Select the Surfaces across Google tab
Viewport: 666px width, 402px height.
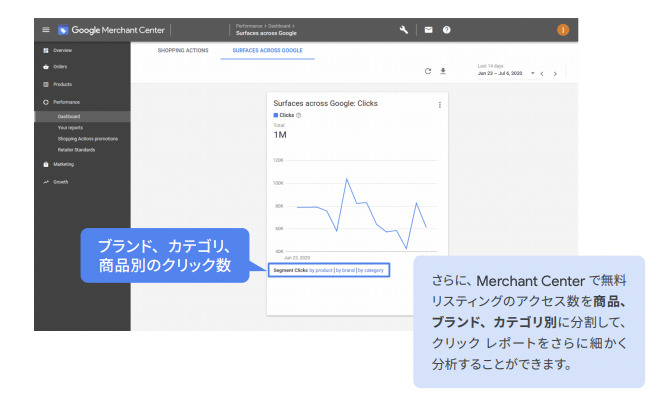267,50
